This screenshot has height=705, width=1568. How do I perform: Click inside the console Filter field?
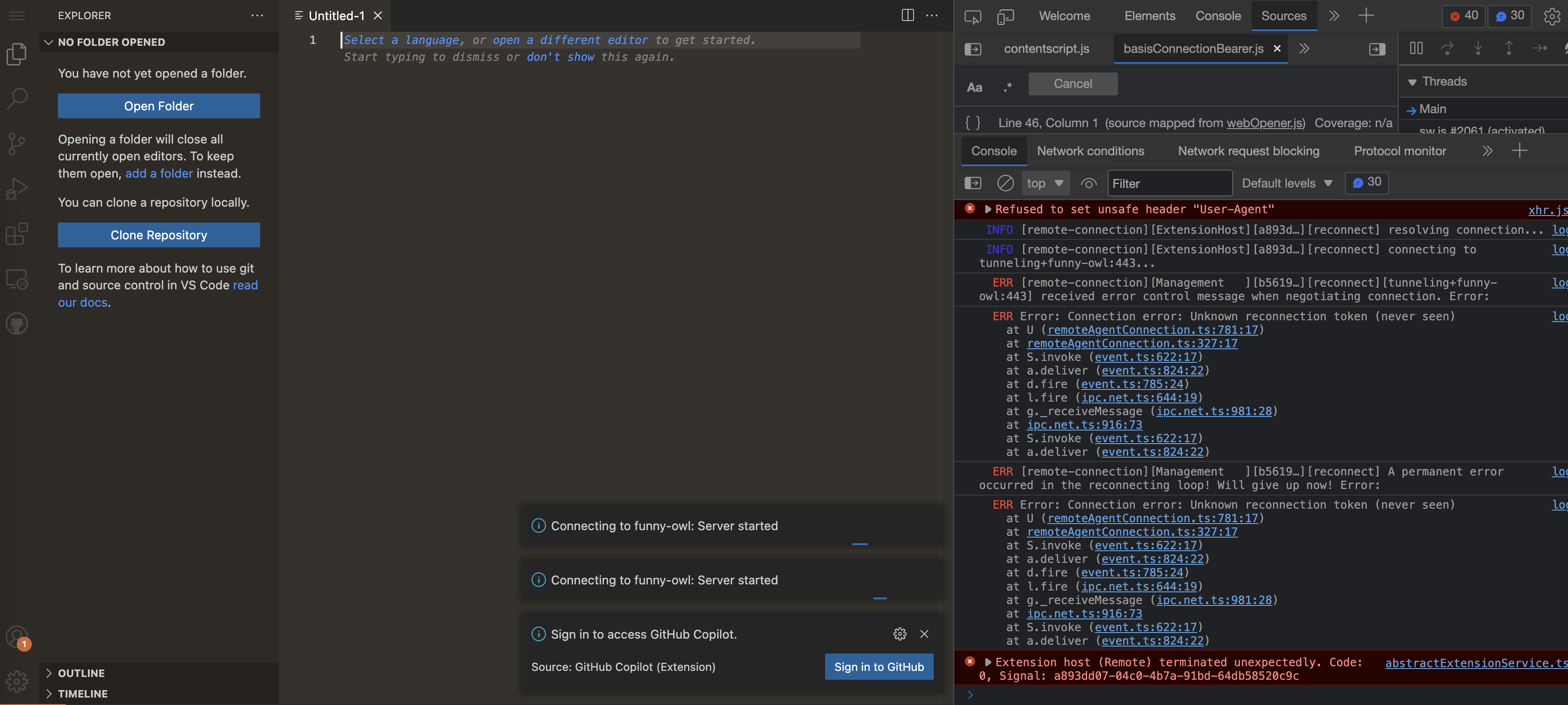click(1169, 182)
